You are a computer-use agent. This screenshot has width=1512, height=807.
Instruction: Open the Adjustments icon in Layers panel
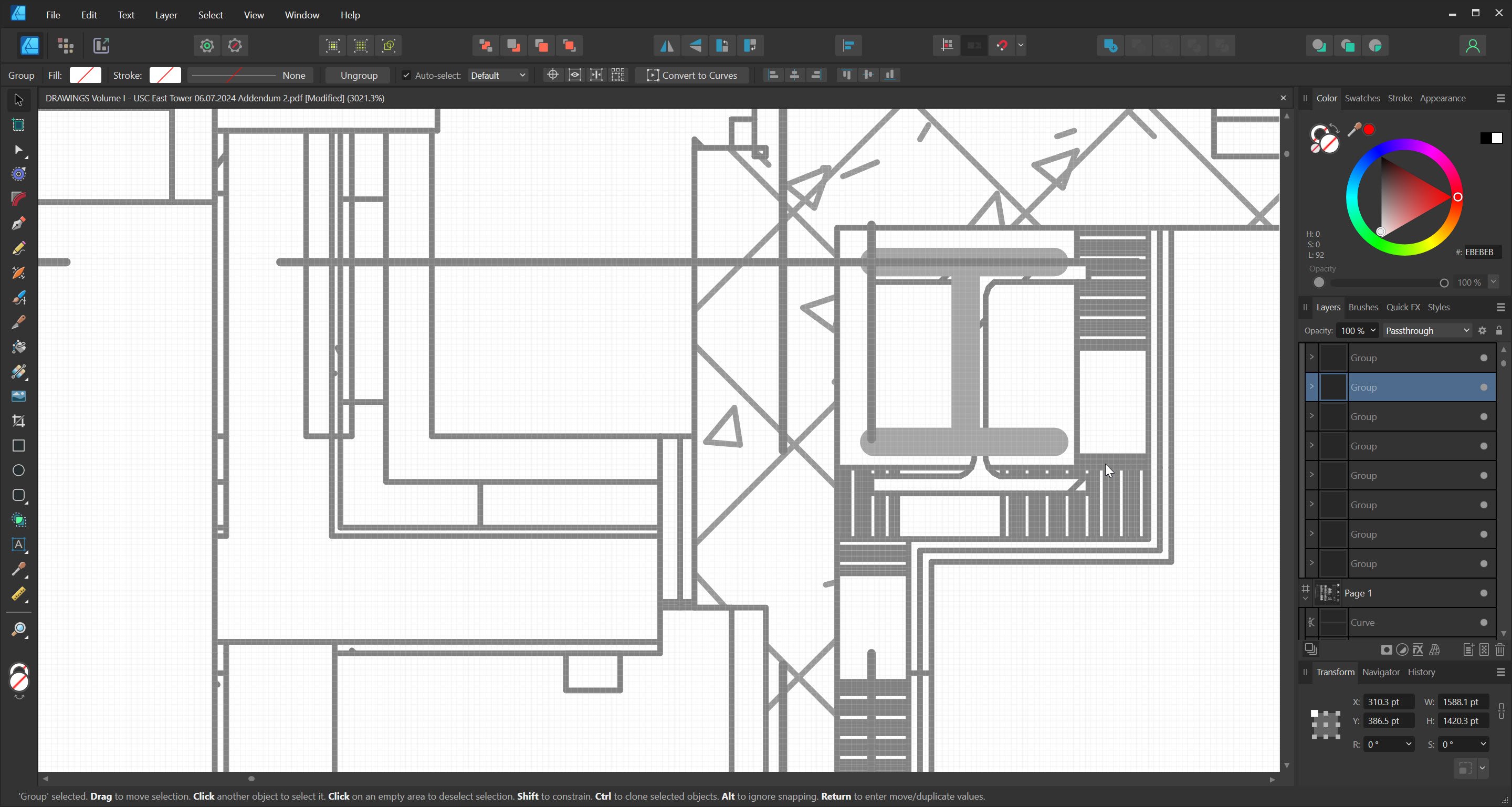tap(1402, 649)
